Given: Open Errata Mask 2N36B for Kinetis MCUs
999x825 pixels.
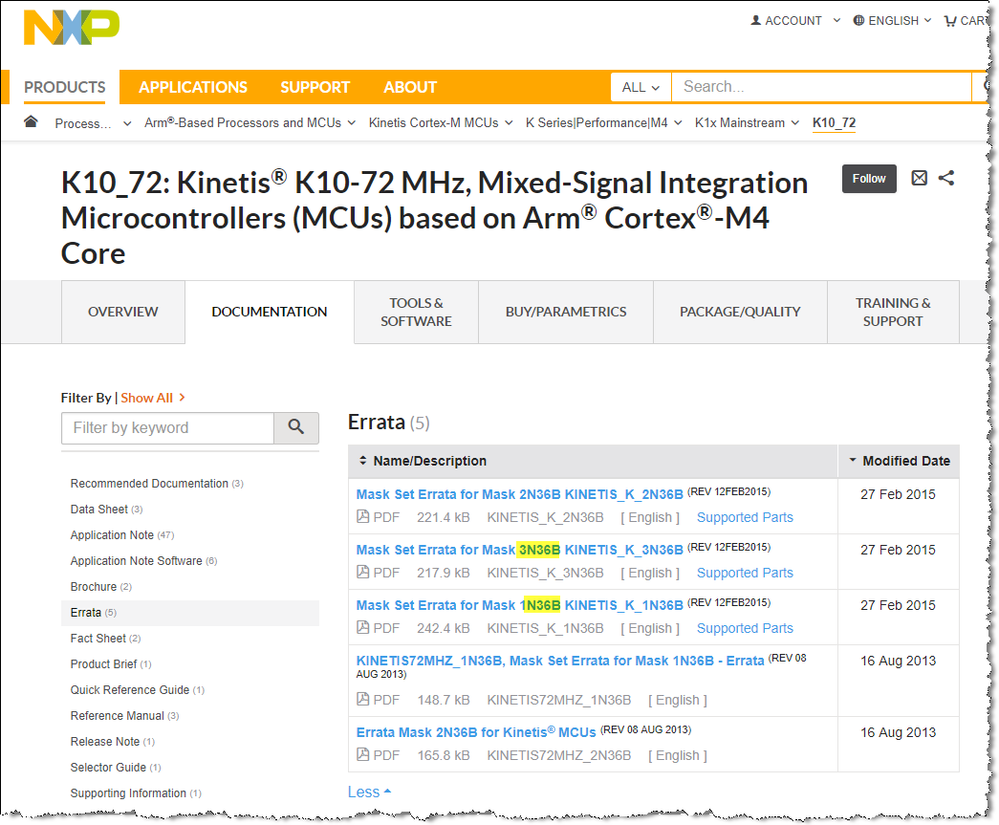Looking at the screenshot, I should tap(476, 733).
